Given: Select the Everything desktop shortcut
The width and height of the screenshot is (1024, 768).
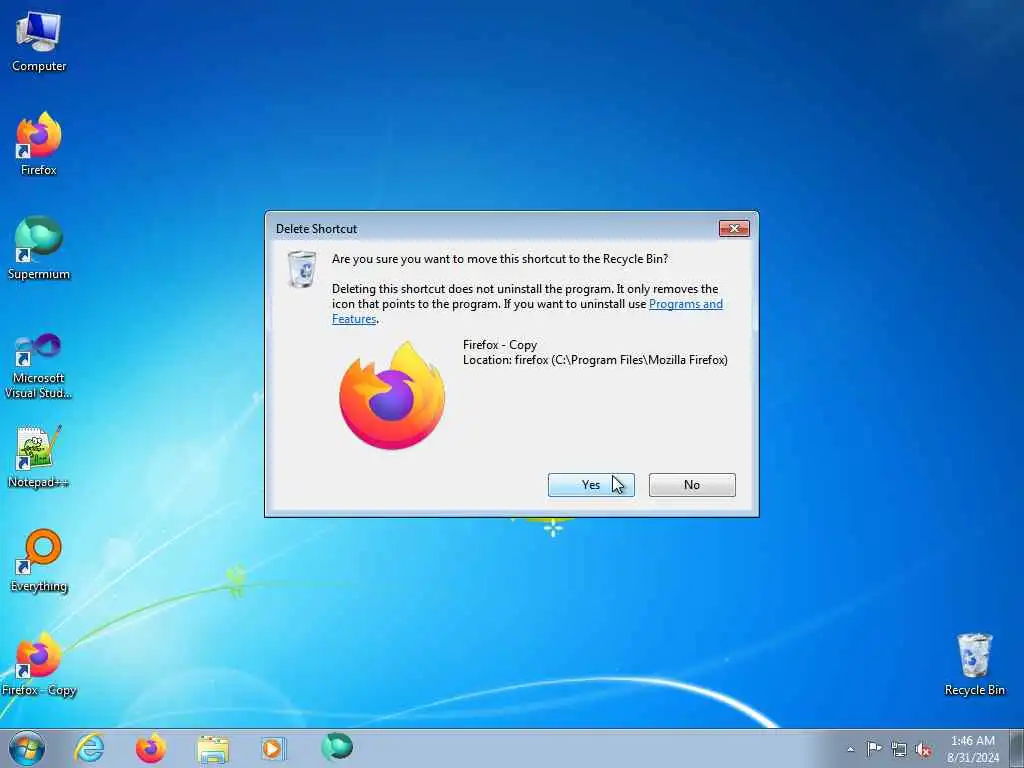Looking at the screenshot, I should pyautogui.click(x=39, y=560).
